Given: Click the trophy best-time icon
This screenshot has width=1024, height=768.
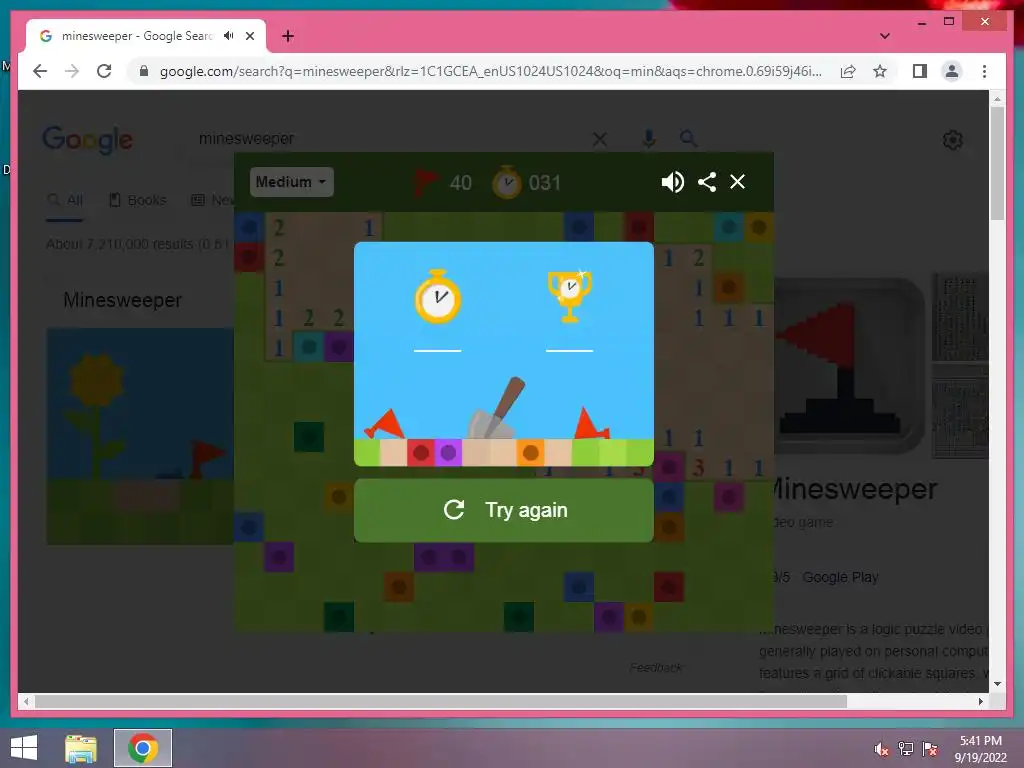Looking at the screenshot, I should pos(569,296).
